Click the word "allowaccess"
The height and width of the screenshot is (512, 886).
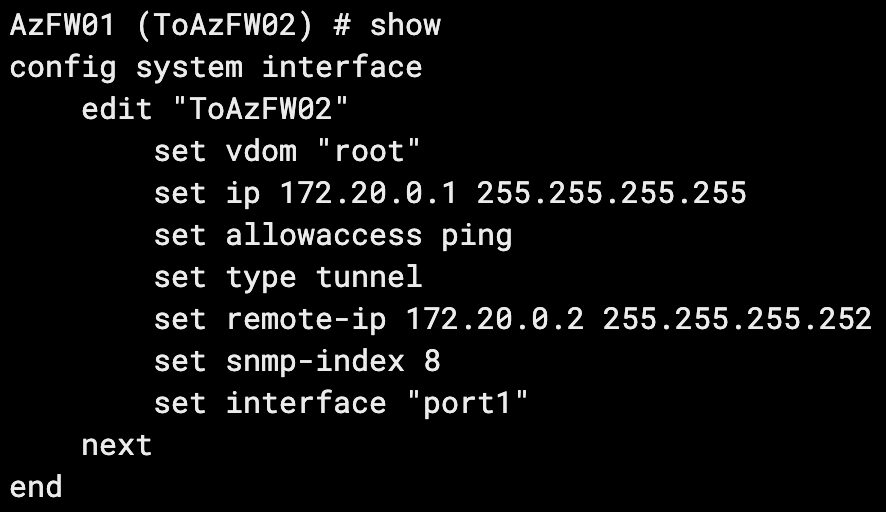pyautogui.click(x=324, y=236)
